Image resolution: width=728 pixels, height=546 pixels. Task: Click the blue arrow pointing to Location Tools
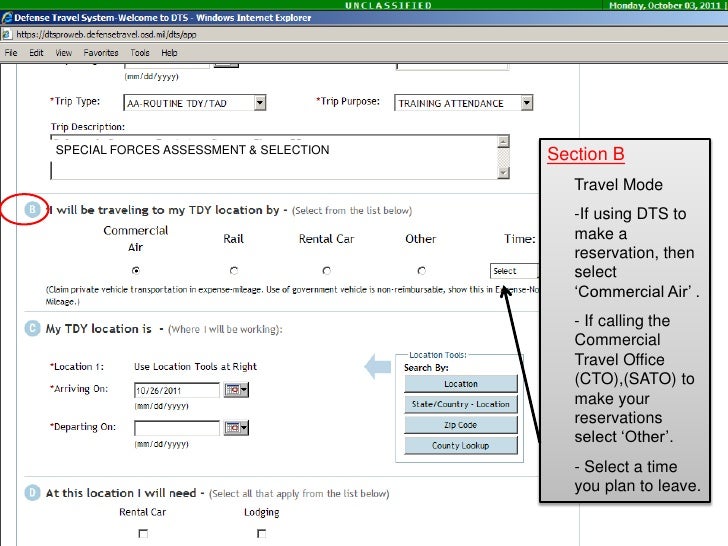pos(378,366)
